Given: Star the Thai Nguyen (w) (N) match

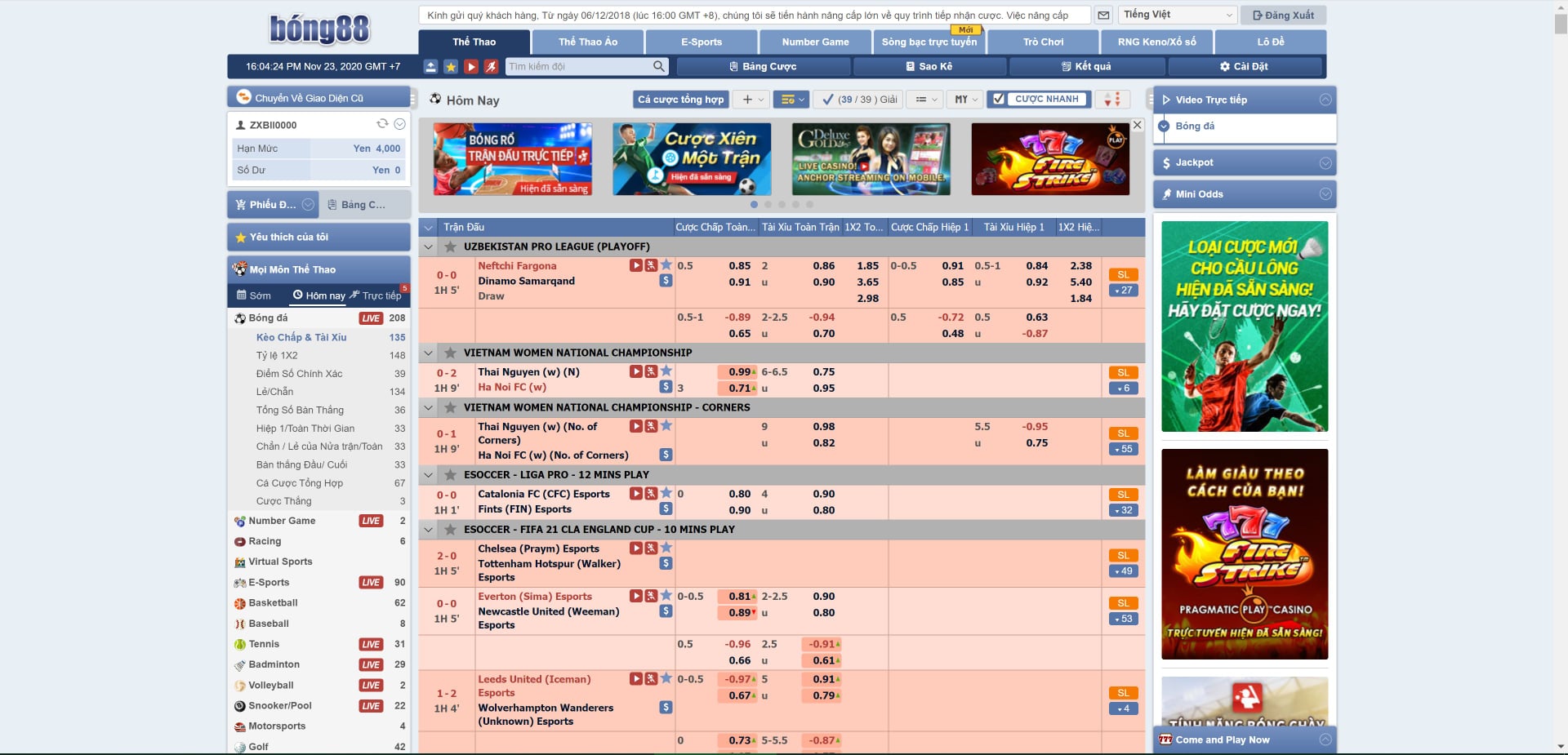Looking at the screenshot, I should [x=666, y=371].
